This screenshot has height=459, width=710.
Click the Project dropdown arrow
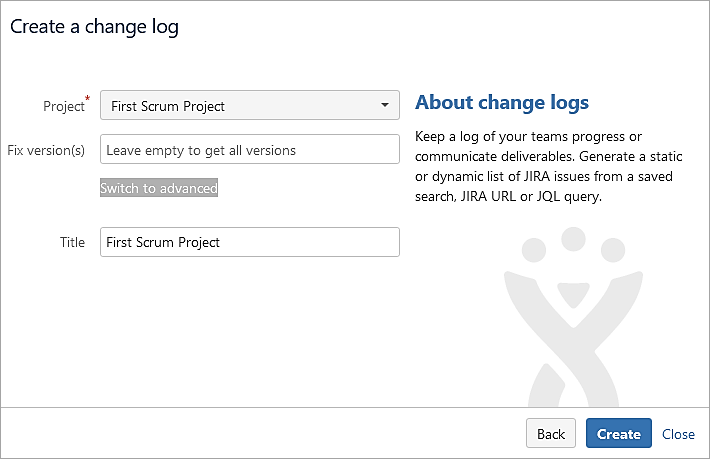coord(385,105)
